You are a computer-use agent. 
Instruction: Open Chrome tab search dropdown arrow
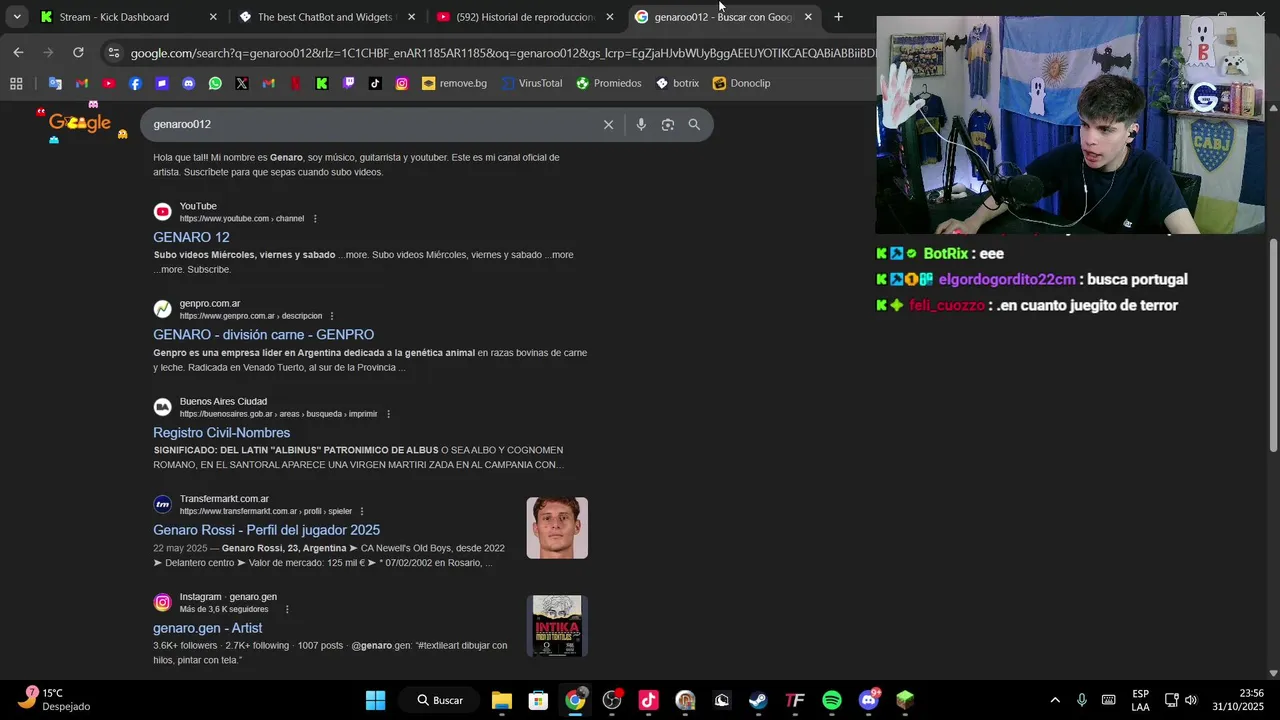17,17
